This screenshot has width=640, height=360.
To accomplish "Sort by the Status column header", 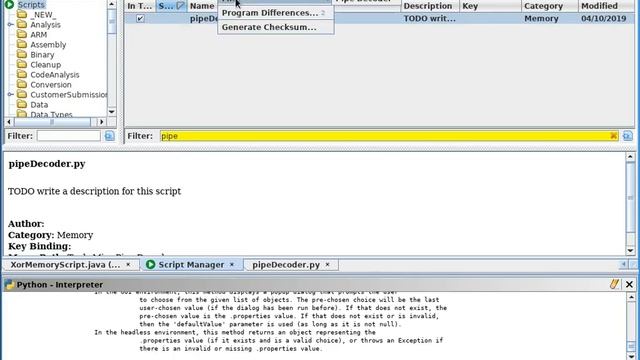I will pos(171,6).
